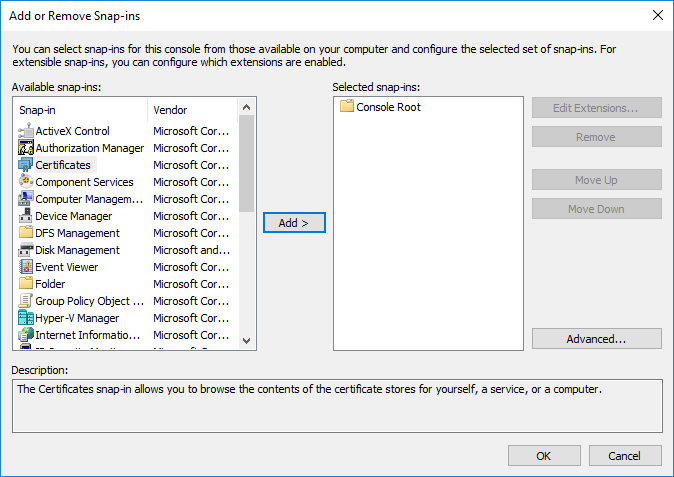
Task: Click the scroll up arrow of snap-in list
Action: point(246,107)
